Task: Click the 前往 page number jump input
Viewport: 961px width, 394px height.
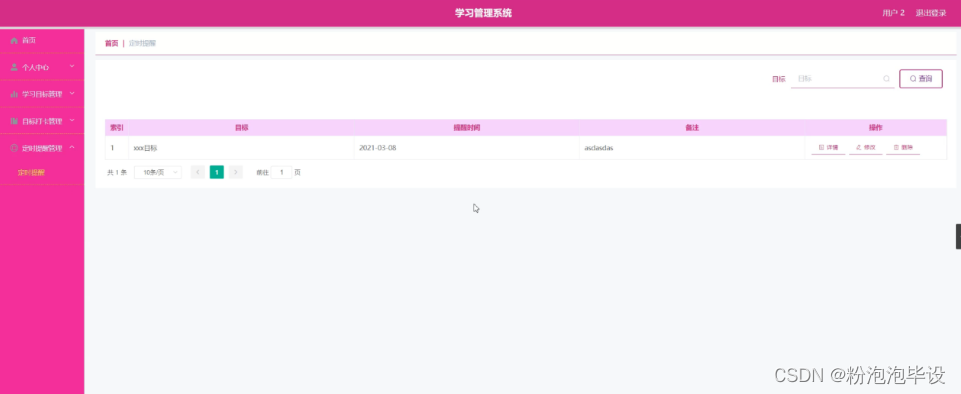Action: (281, 173)
